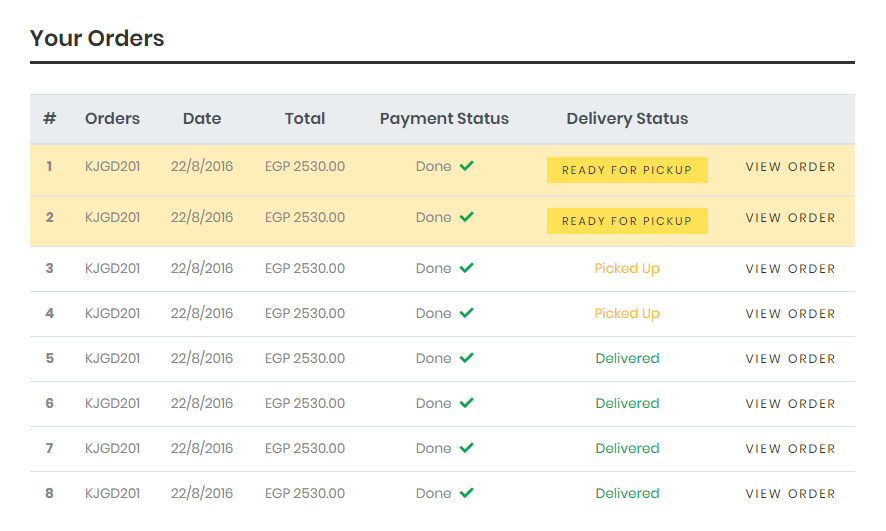Click the green checkmark in row 1
The height and width of the screenshot is (531, 886).
466,166
